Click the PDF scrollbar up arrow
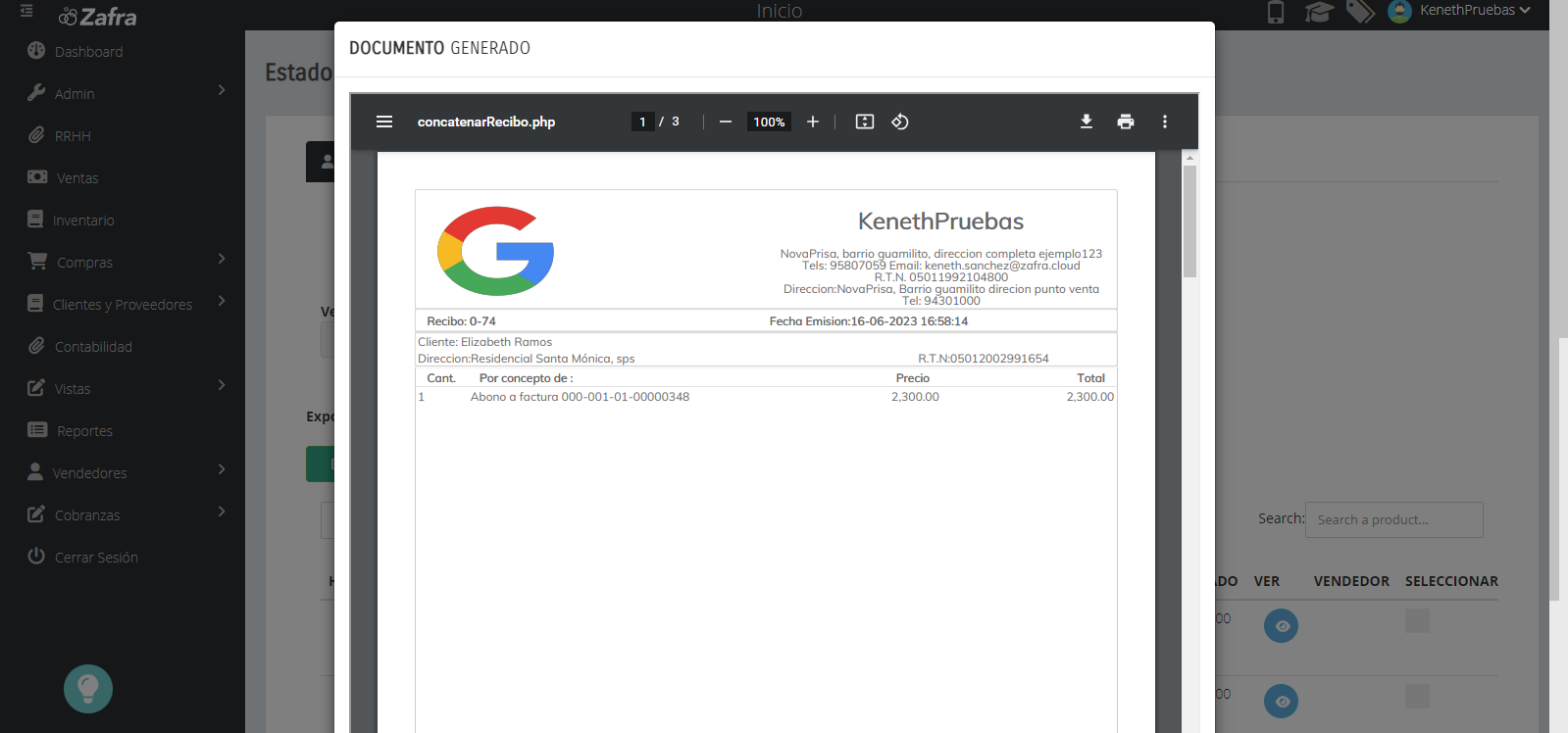The image size is (1568, 733). (x=1189, y=158)
